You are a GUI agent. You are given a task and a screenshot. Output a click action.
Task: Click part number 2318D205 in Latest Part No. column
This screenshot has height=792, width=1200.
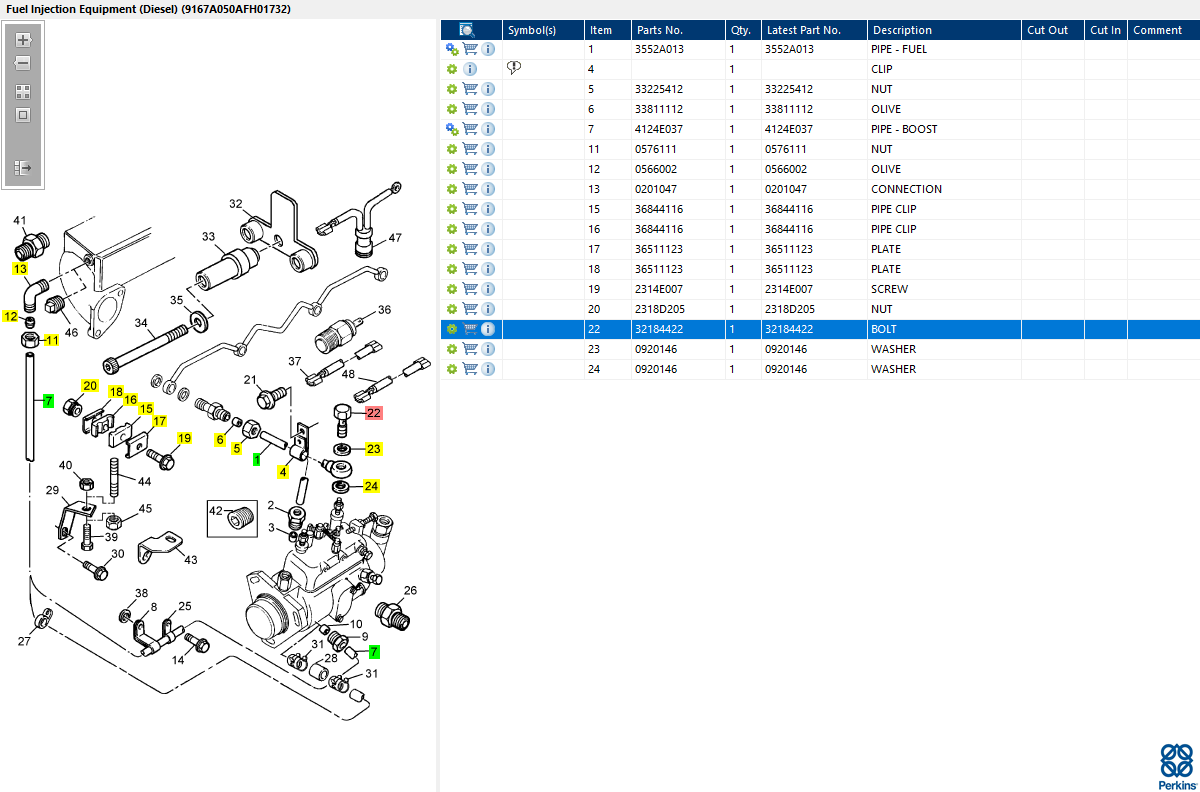pos(790,309)
